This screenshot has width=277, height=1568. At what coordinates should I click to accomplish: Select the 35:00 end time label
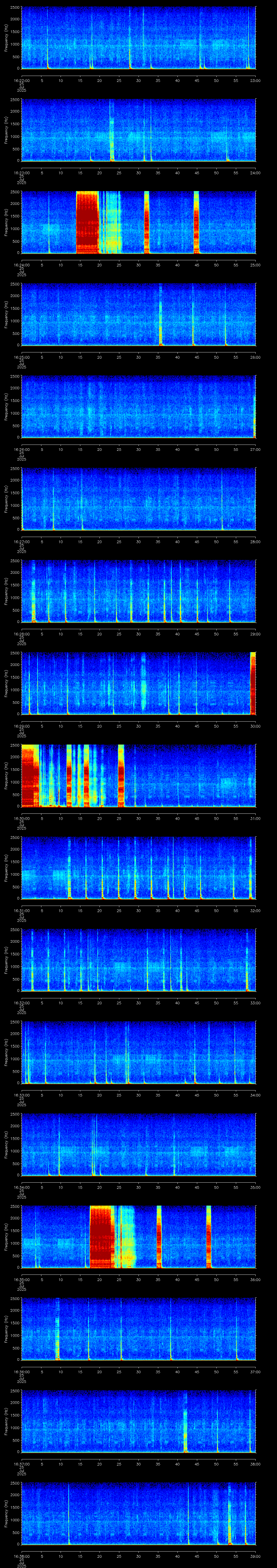point(255,1187)
